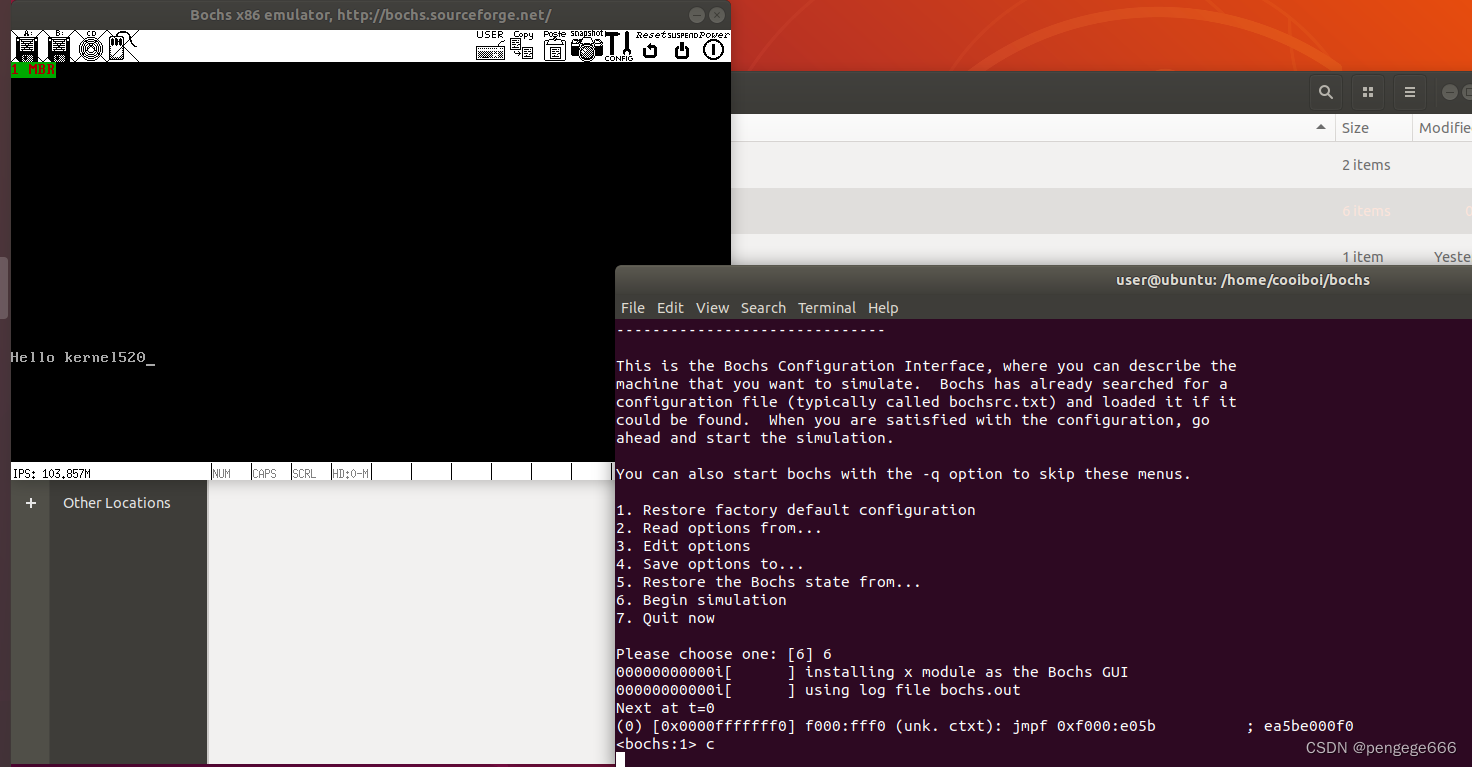The width and height of the screenshot is (1472, 767).
Task: Click the terminal title 'user@ubuntu: /home/cooiboi/bochs'
Action: point(1243,280)
